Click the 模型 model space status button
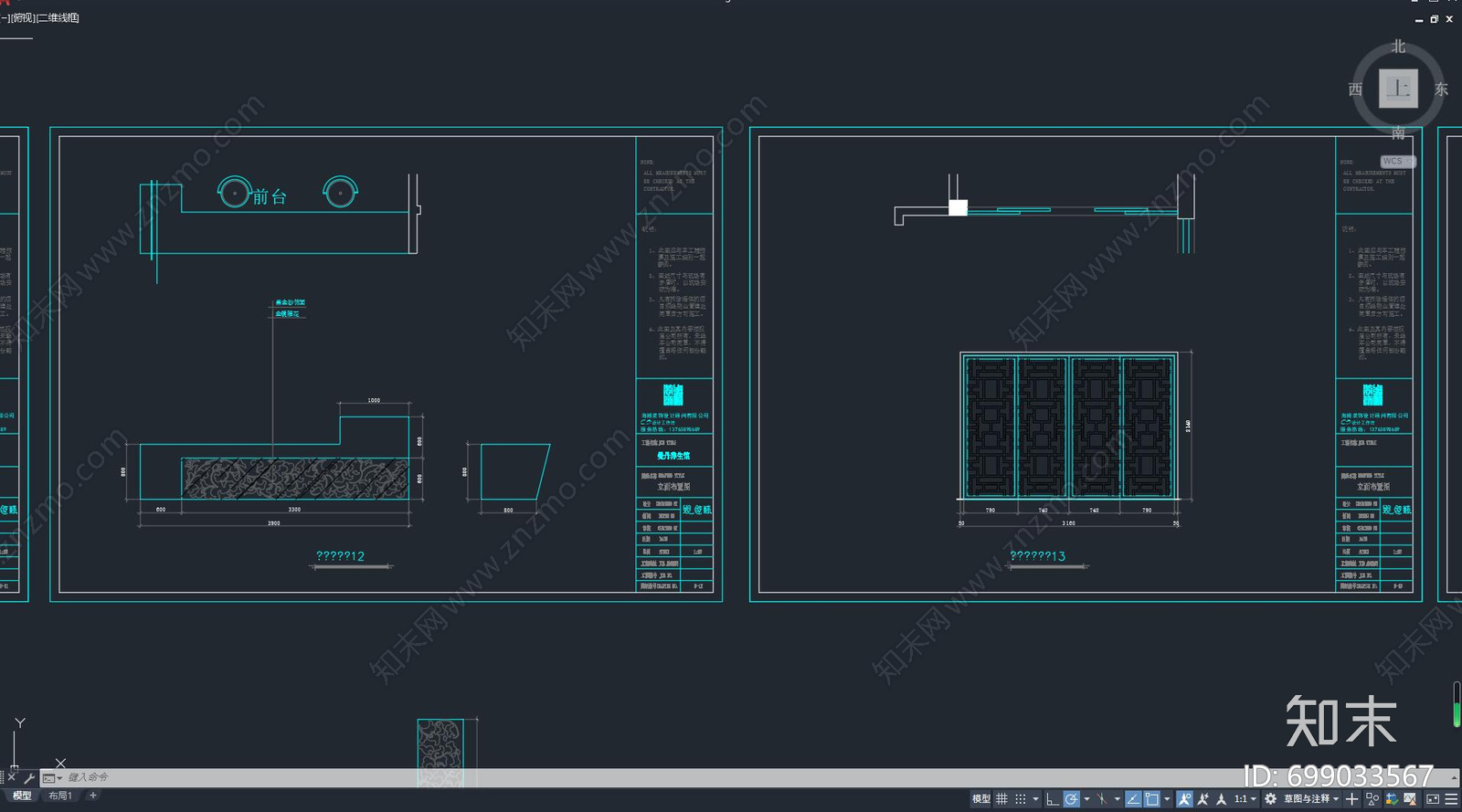This screenshot has width=1462, height=812. click(x=981, y=799)
